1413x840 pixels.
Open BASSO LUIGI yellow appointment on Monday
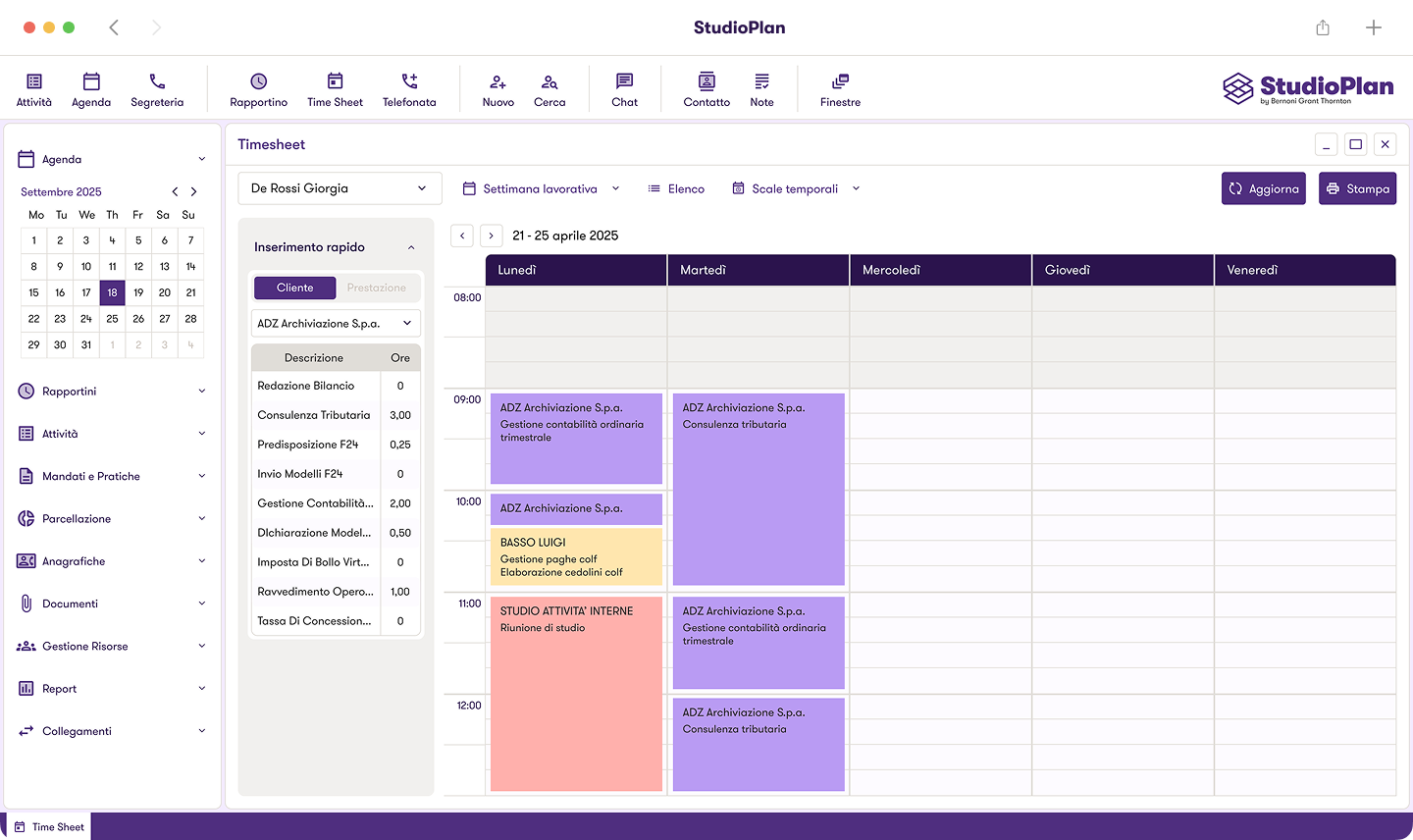pos(576,556)
